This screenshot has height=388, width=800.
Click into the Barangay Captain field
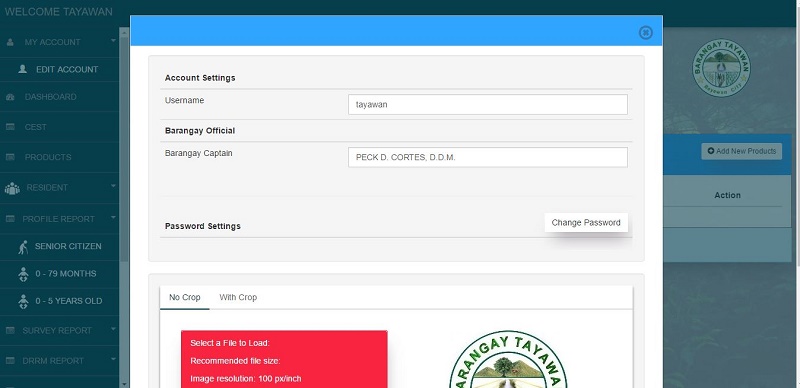pyautogui.click(x=488, y=157)
